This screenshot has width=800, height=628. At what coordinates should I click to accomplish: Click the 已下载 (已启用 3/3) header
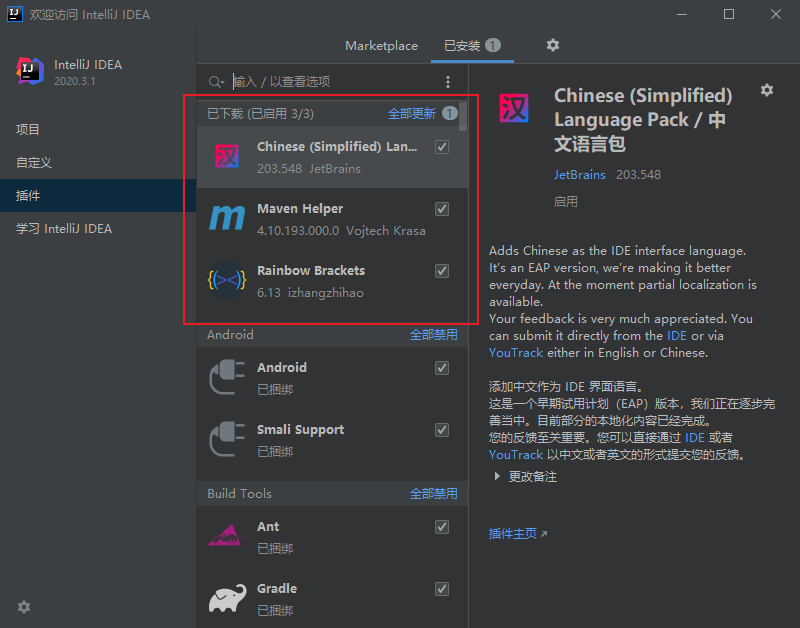click(x=260, y=113)
